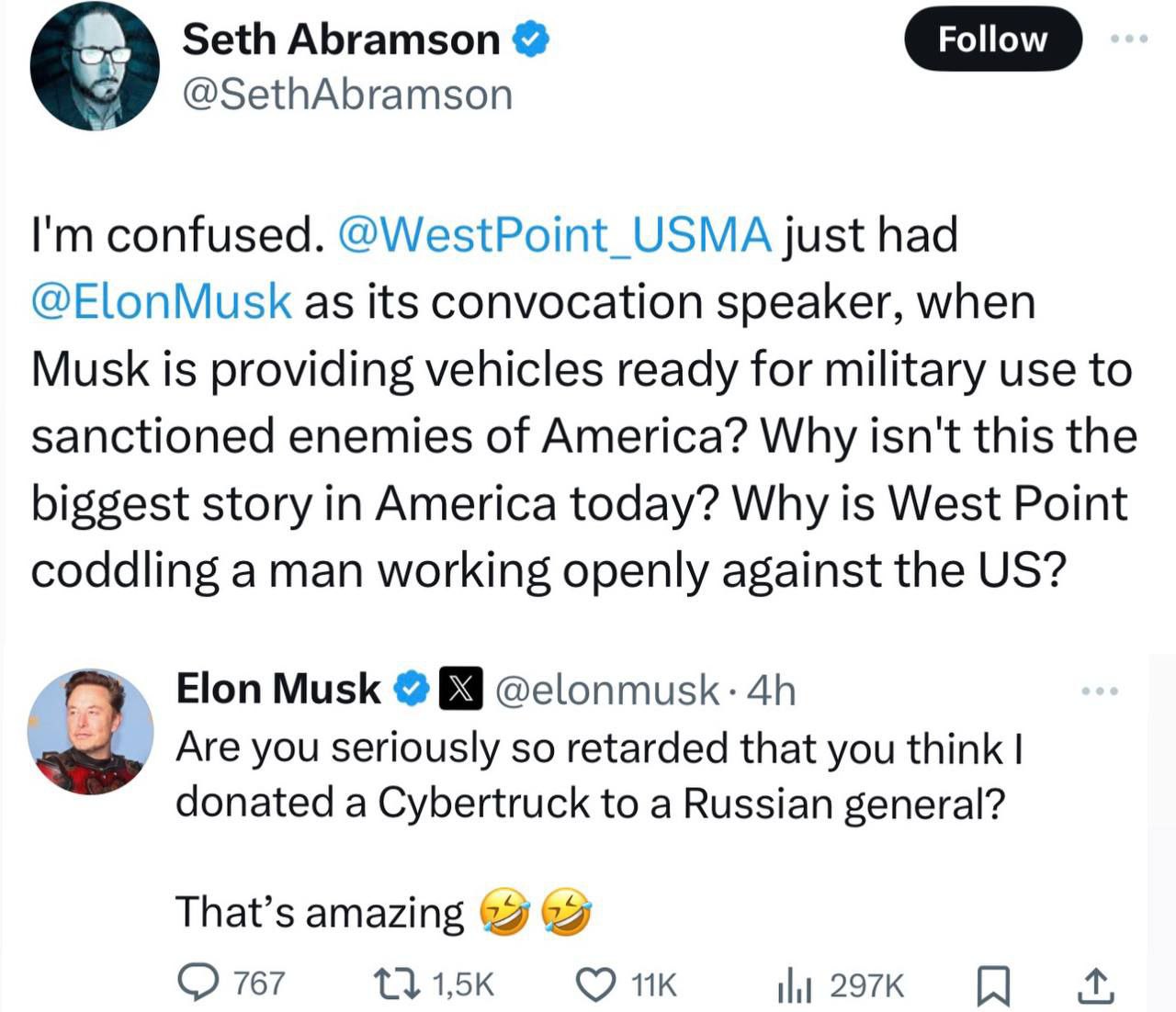Image resolution: width=1176 pixels, height=1012 pixels.
Task: Share the reply with share icon
Action: [1094, 985]
